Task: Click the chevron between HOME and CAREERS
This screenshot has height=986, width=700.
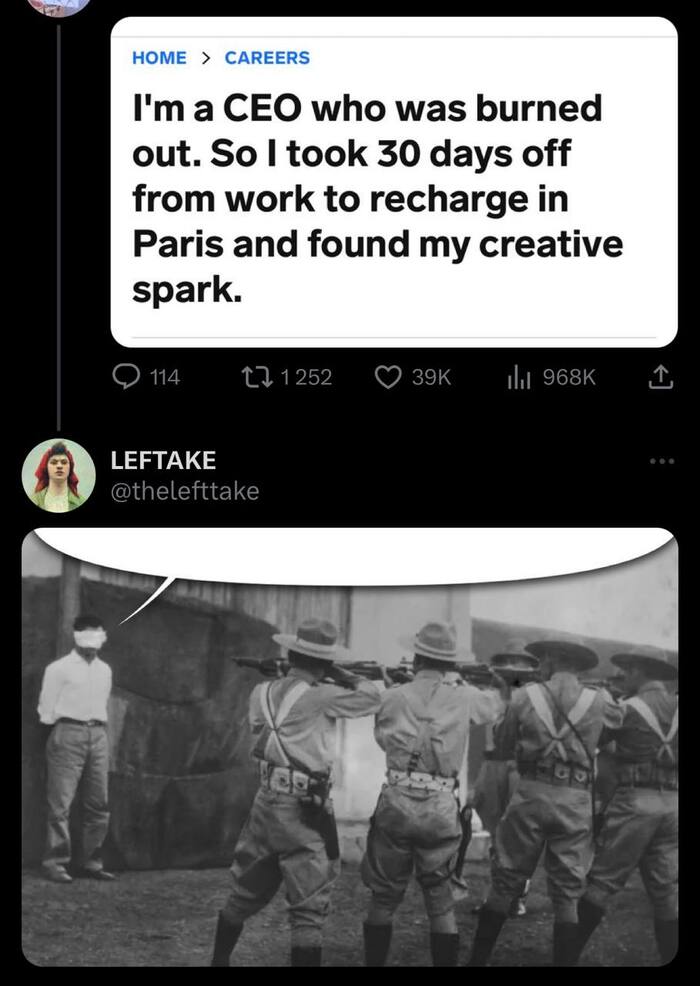Action: 205,58
